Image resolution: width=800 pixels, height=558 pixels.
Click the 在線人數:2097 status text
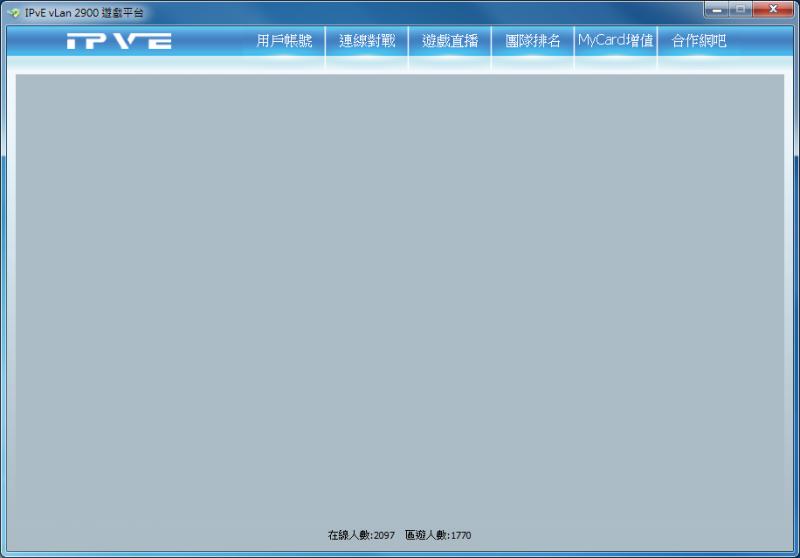click(x=361, y=535)
